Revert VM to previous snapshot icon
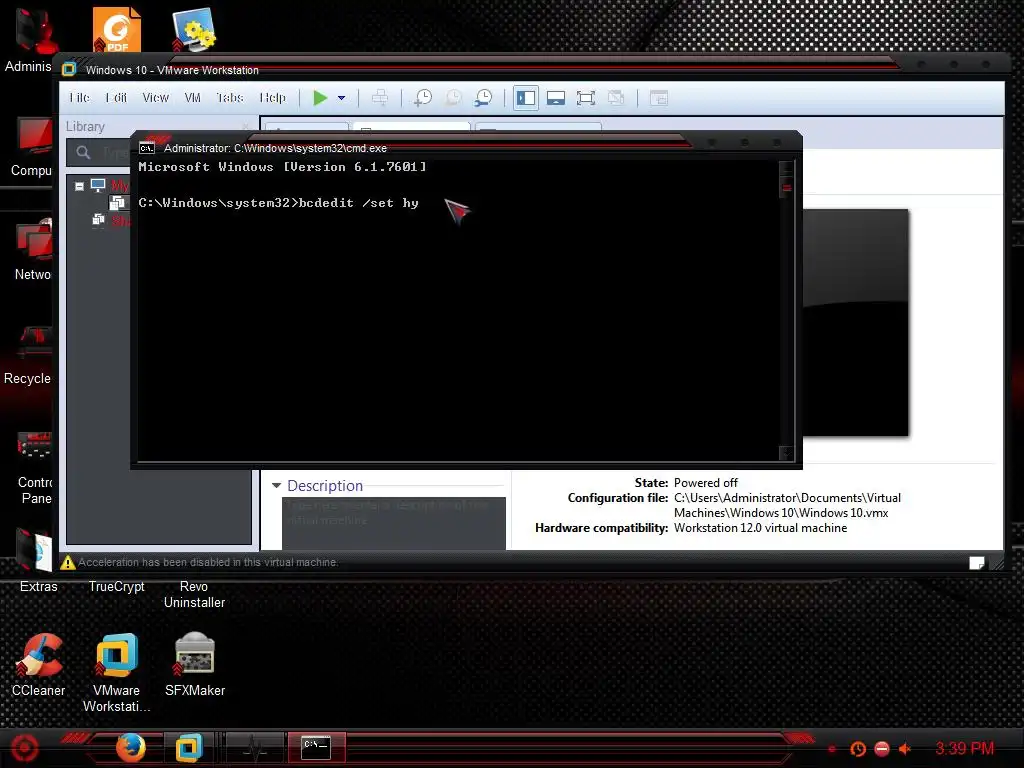1024x768 pixels. tap(453, 98)
